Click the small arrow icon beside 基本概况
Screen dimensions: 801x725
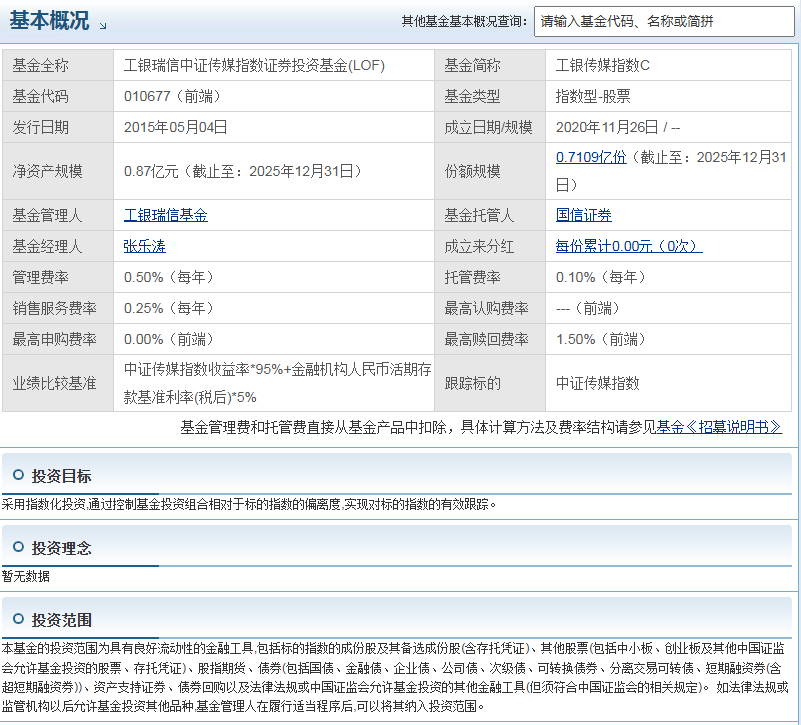tap(103, 26)
